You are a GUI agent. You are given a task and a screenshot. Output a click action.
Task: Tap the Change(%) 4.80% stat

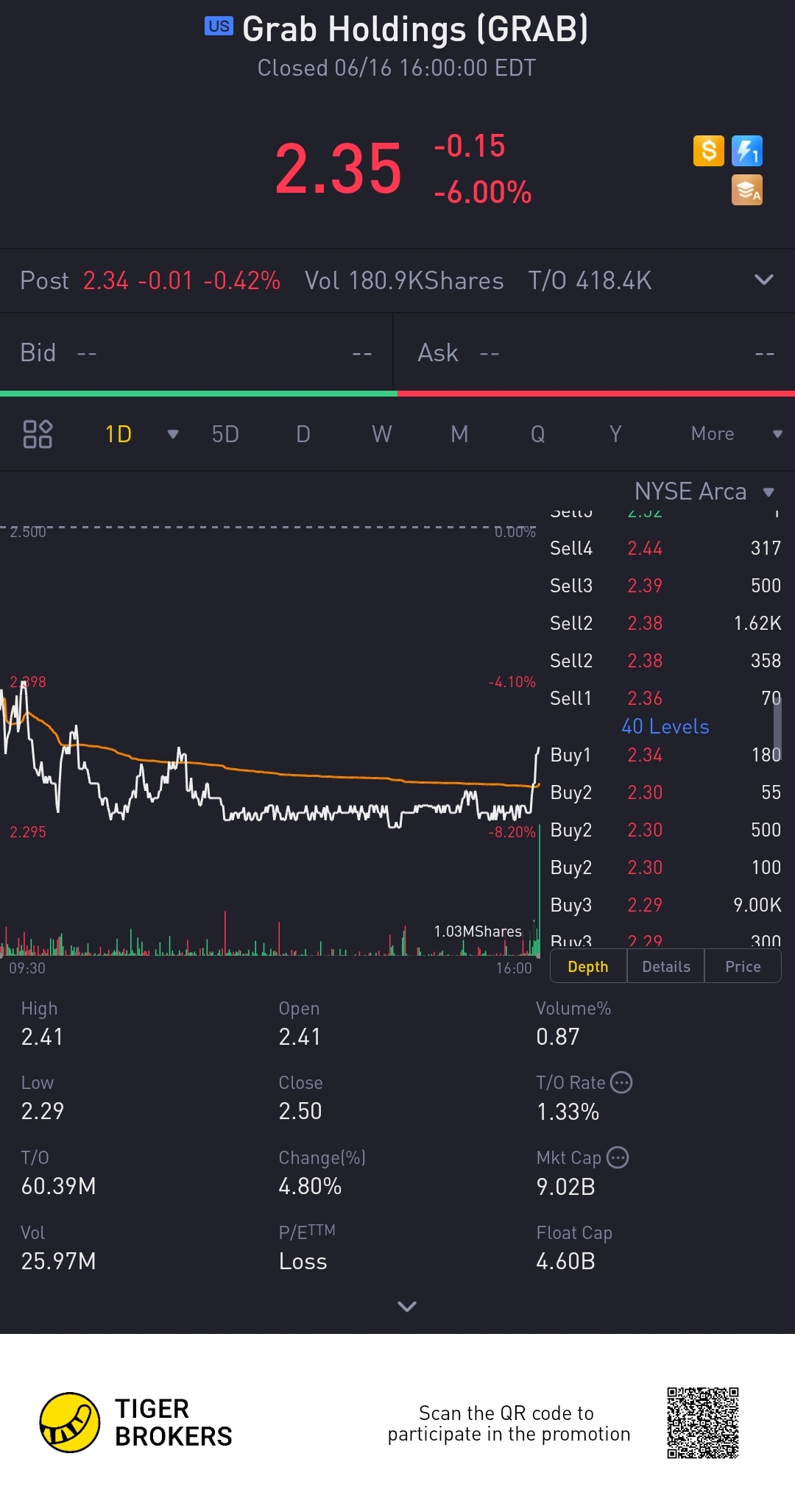coord(322,1173)
